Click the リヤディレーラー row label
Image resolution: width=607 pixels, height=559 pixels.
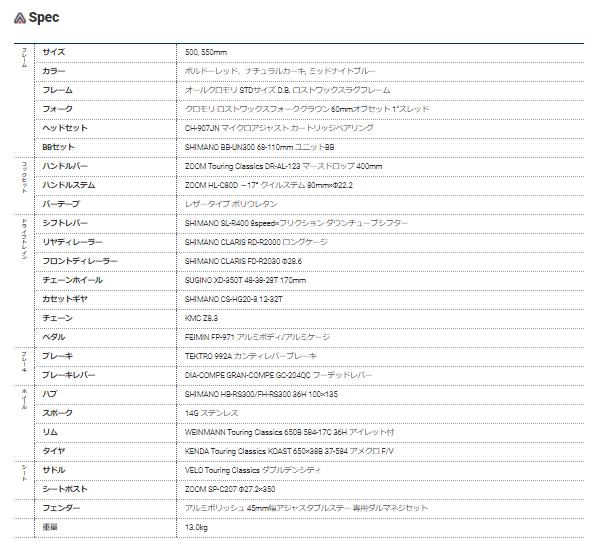[73, 242]
